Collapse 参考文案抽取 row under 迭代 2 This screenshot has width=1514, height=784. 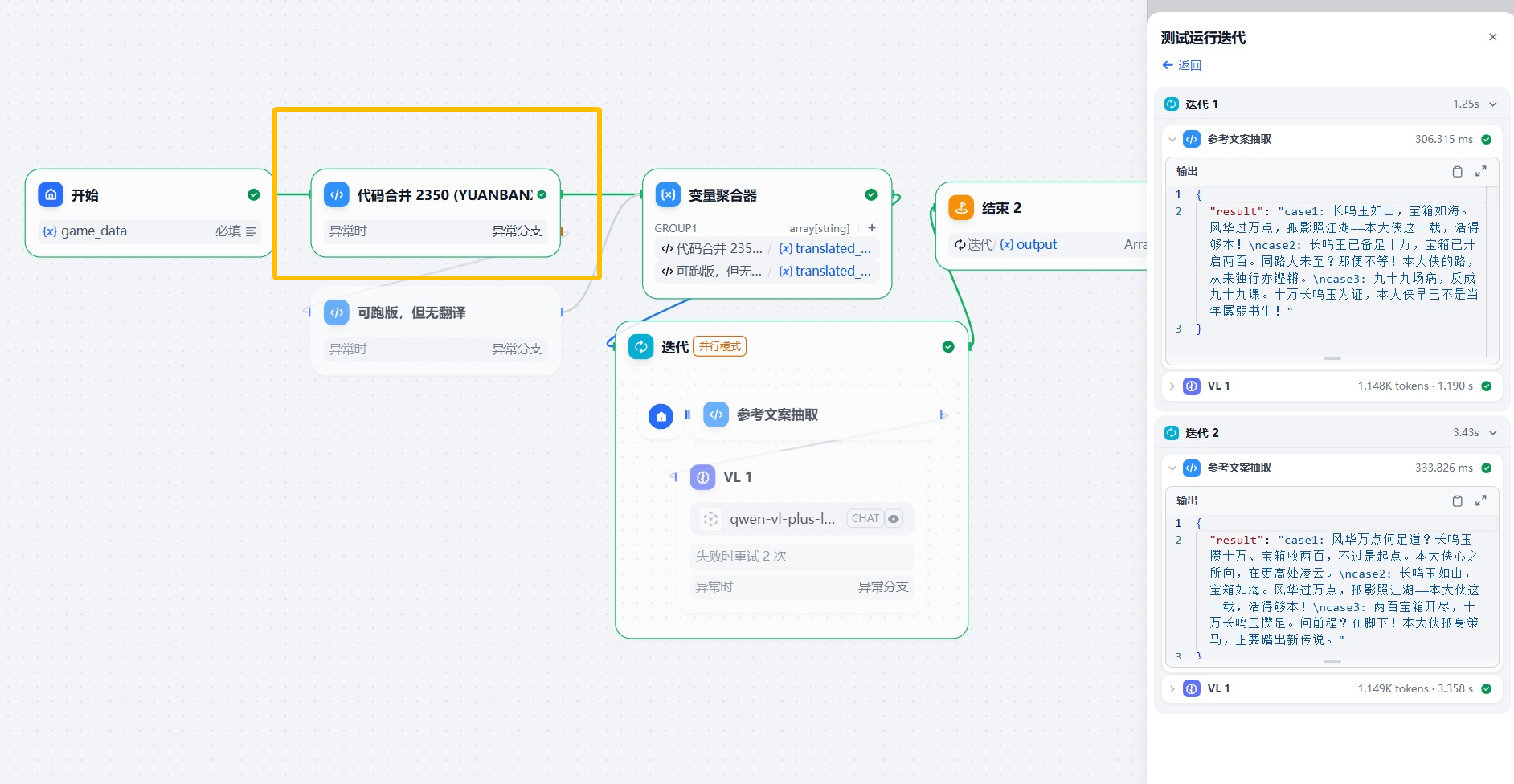(1172, 468)
